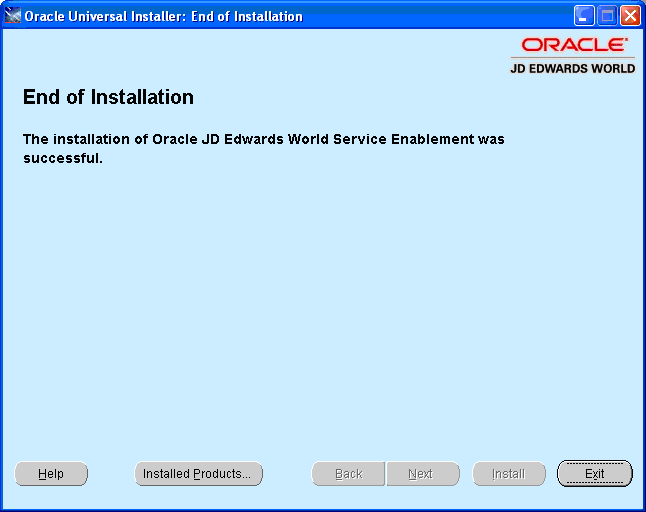This screenshot has width=646, height=512.
Task: Click the installation successful message text
Action: [264, 148]
